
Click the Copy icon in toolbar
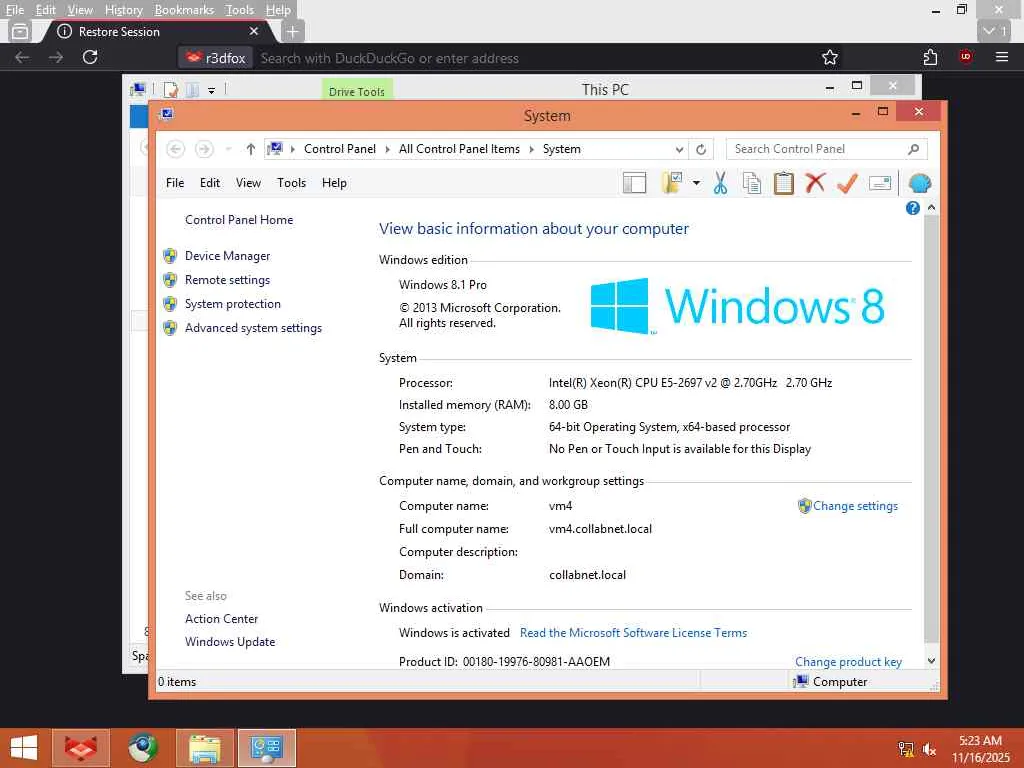pos(752,183)
